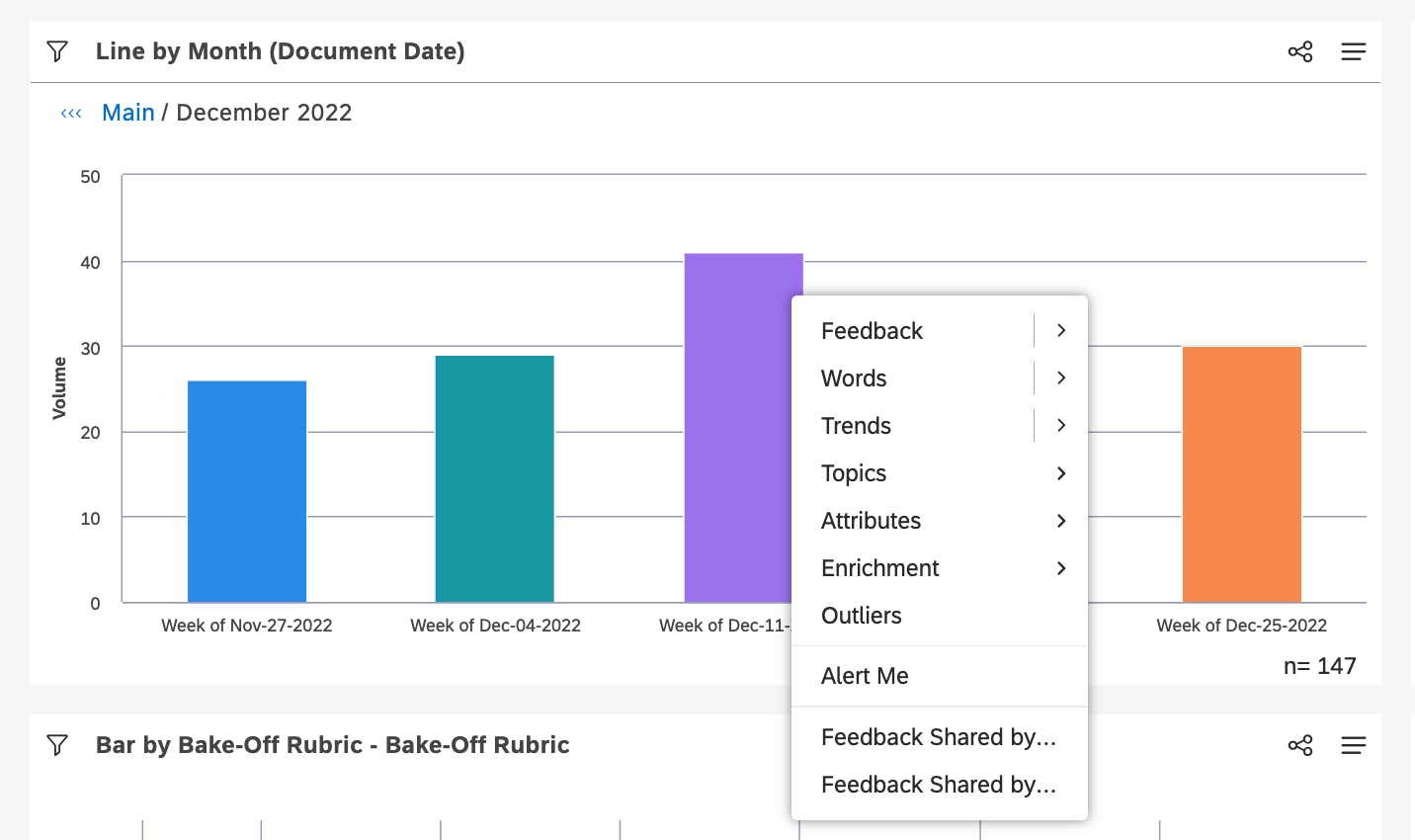
Task: Open the filter icon on Line by Month widget
Action: (x=56, y=50)
